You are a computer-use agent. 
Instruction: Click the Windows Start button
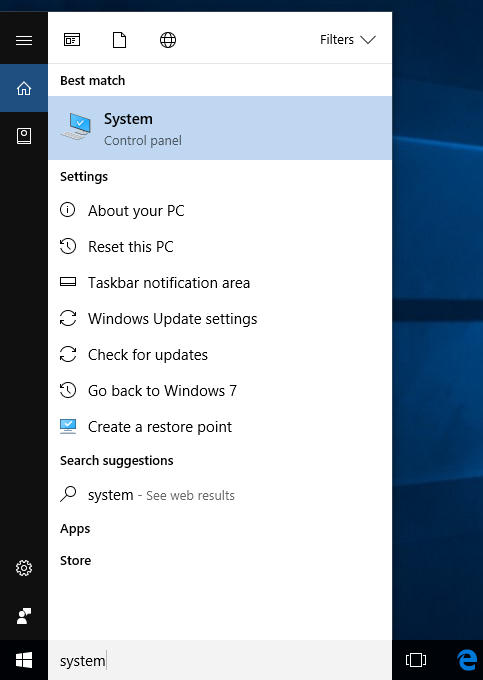coord(24,660)
